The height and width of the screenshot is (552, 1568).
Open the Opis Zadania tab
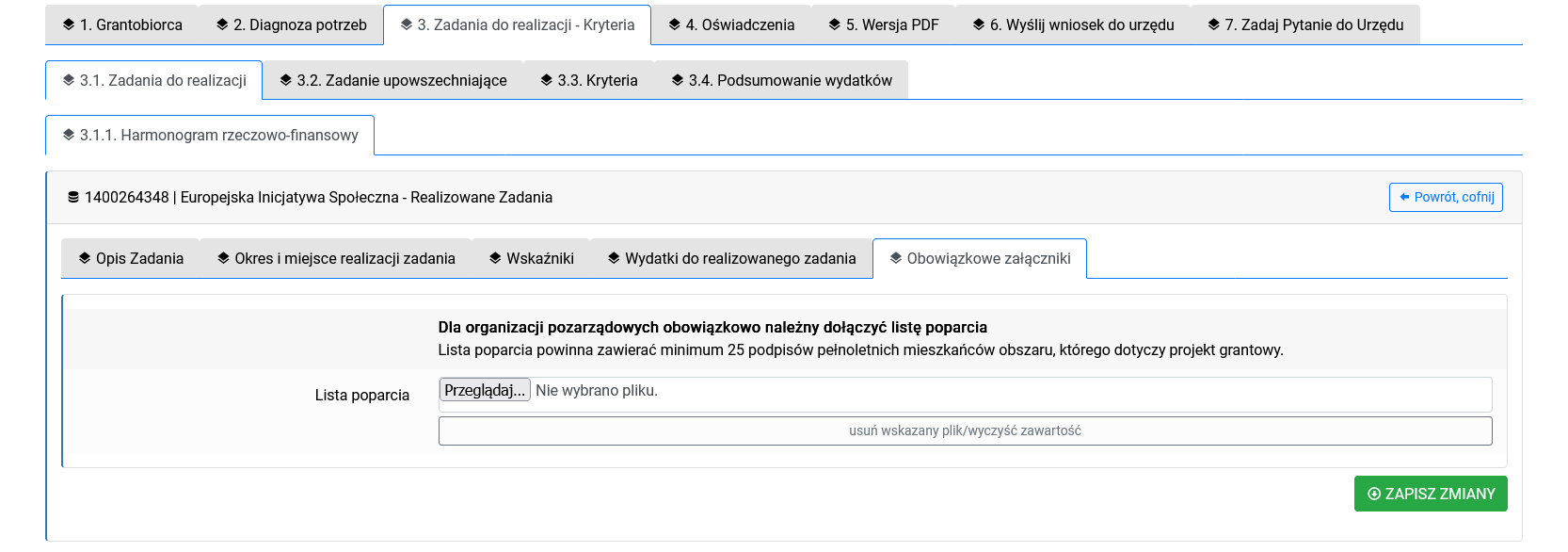tap(131, 259)
